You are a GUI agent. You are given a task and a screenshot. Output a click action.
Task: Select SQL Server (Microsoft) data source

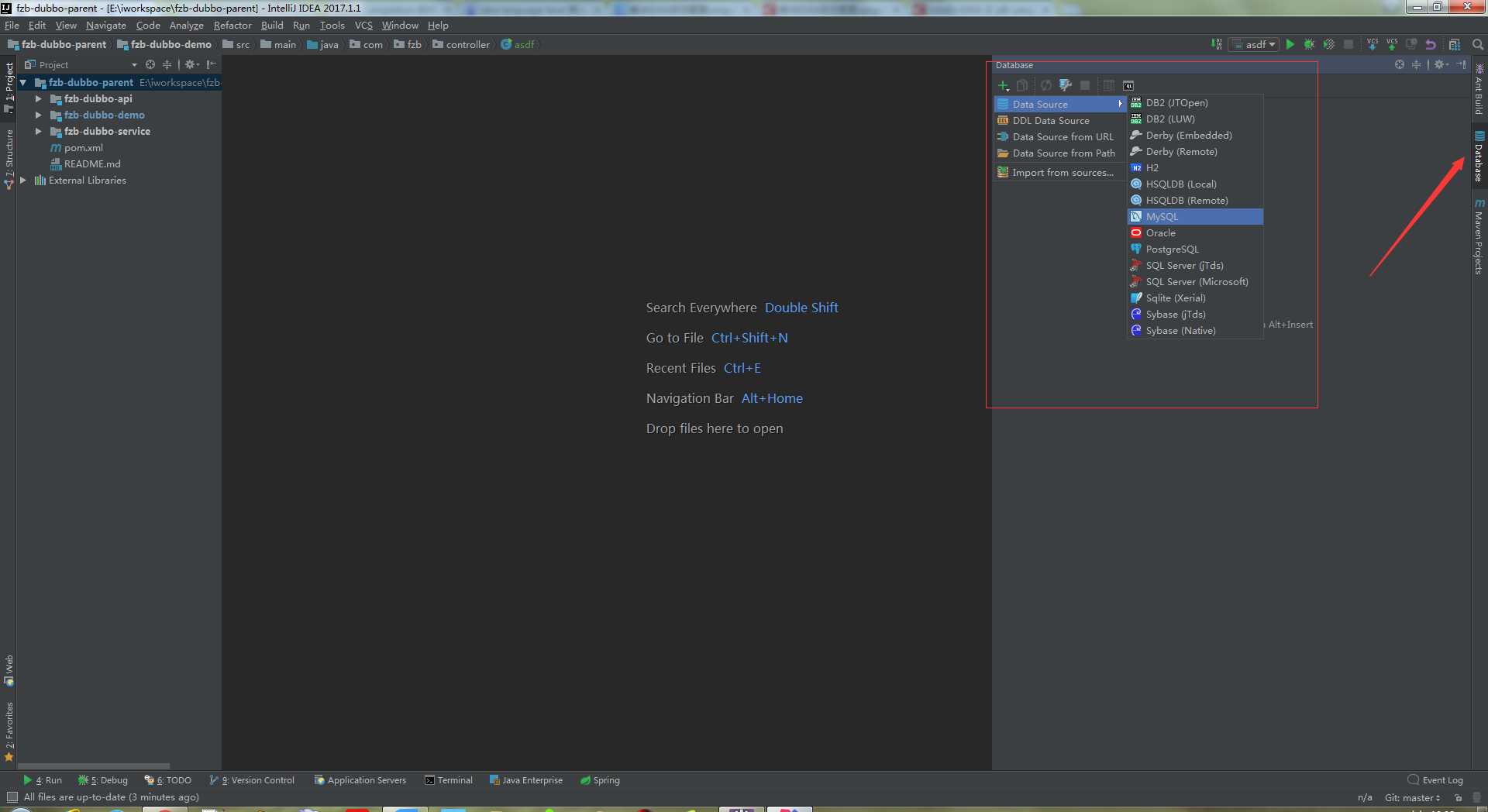point(1195,281)
